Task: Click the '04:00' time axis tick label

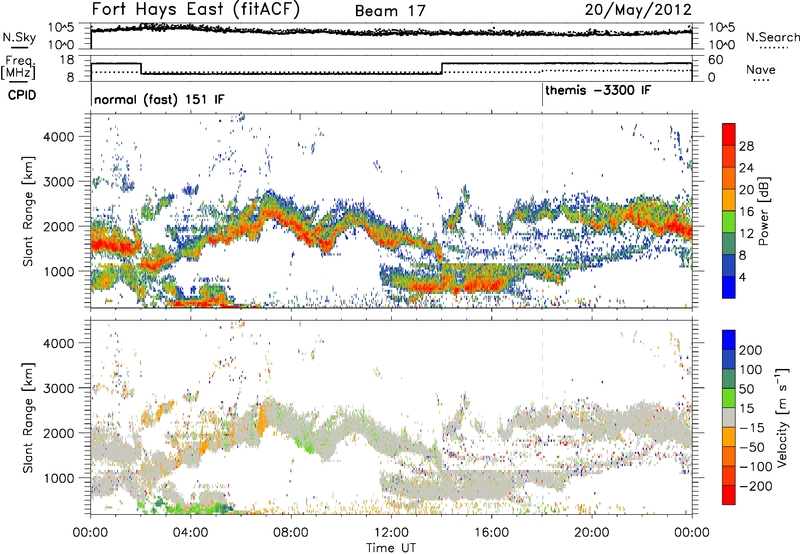Action: click(x=190, y=533)
